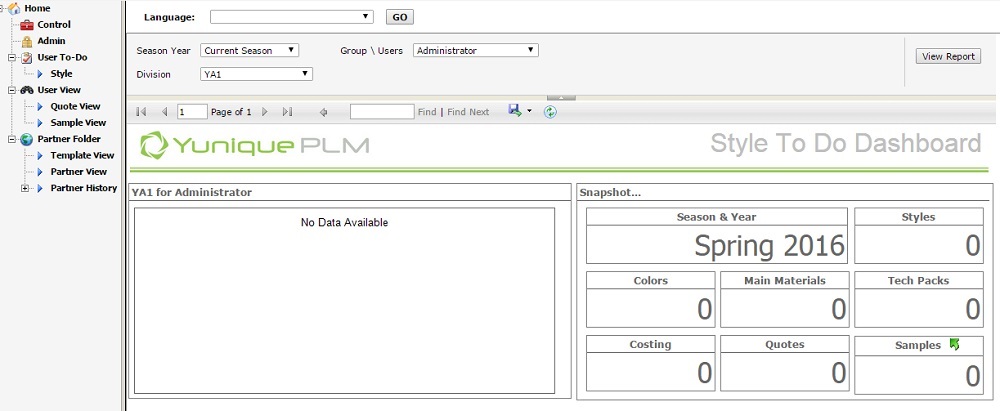Open the Season Year dropdown

tap(249, 50)
